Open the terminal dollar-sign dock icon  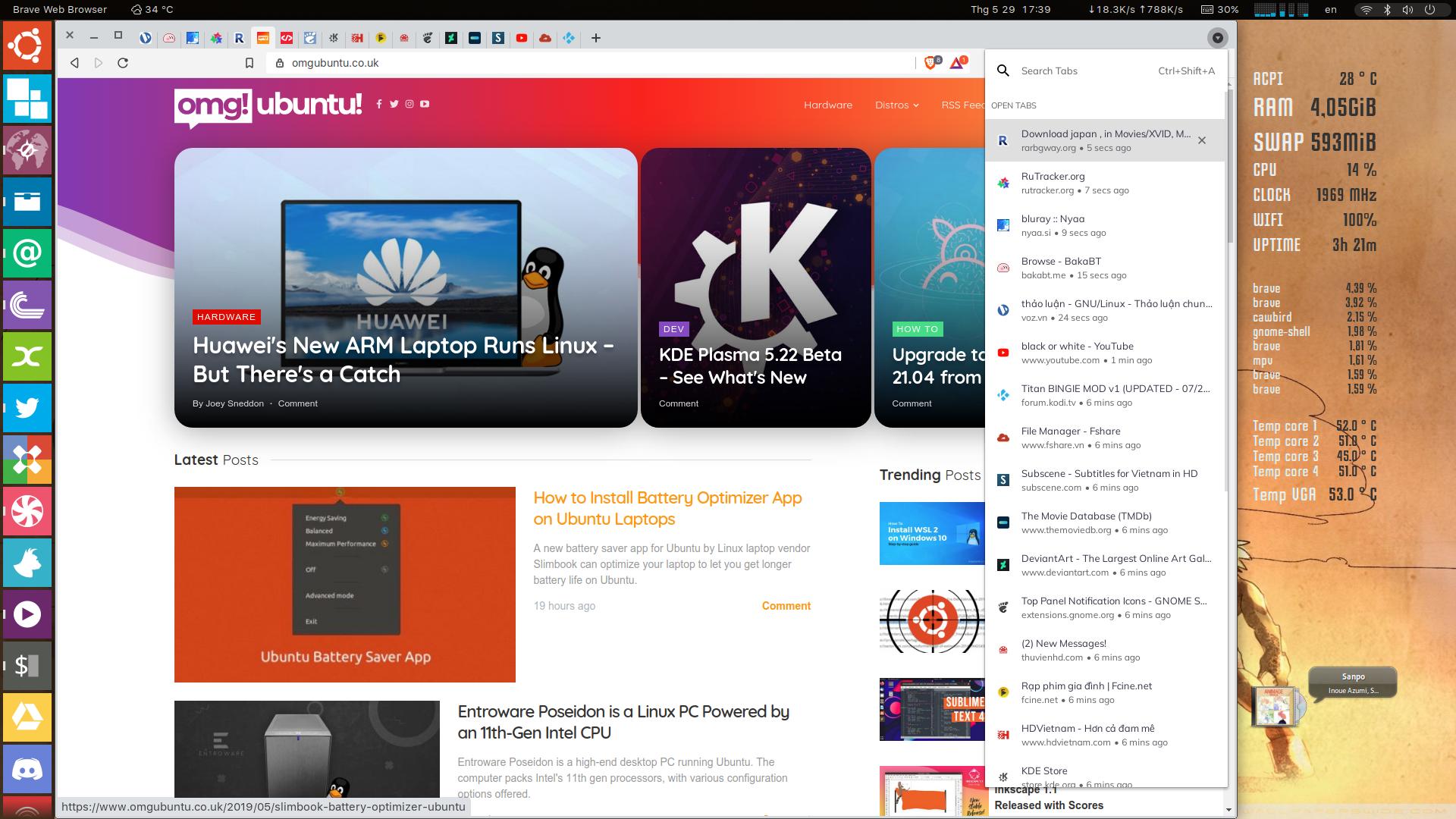pos(27,666)
